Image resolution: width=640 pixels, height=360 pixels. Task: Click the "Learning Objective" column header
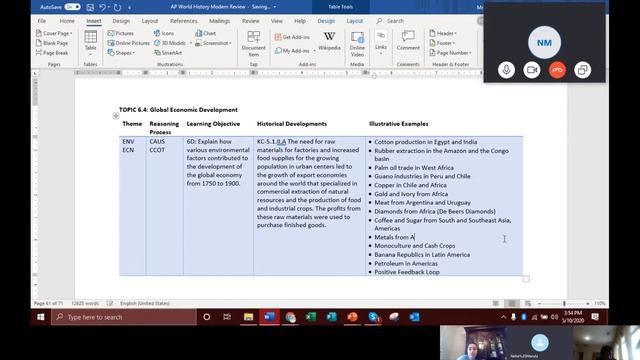click(x=213, y=124)
